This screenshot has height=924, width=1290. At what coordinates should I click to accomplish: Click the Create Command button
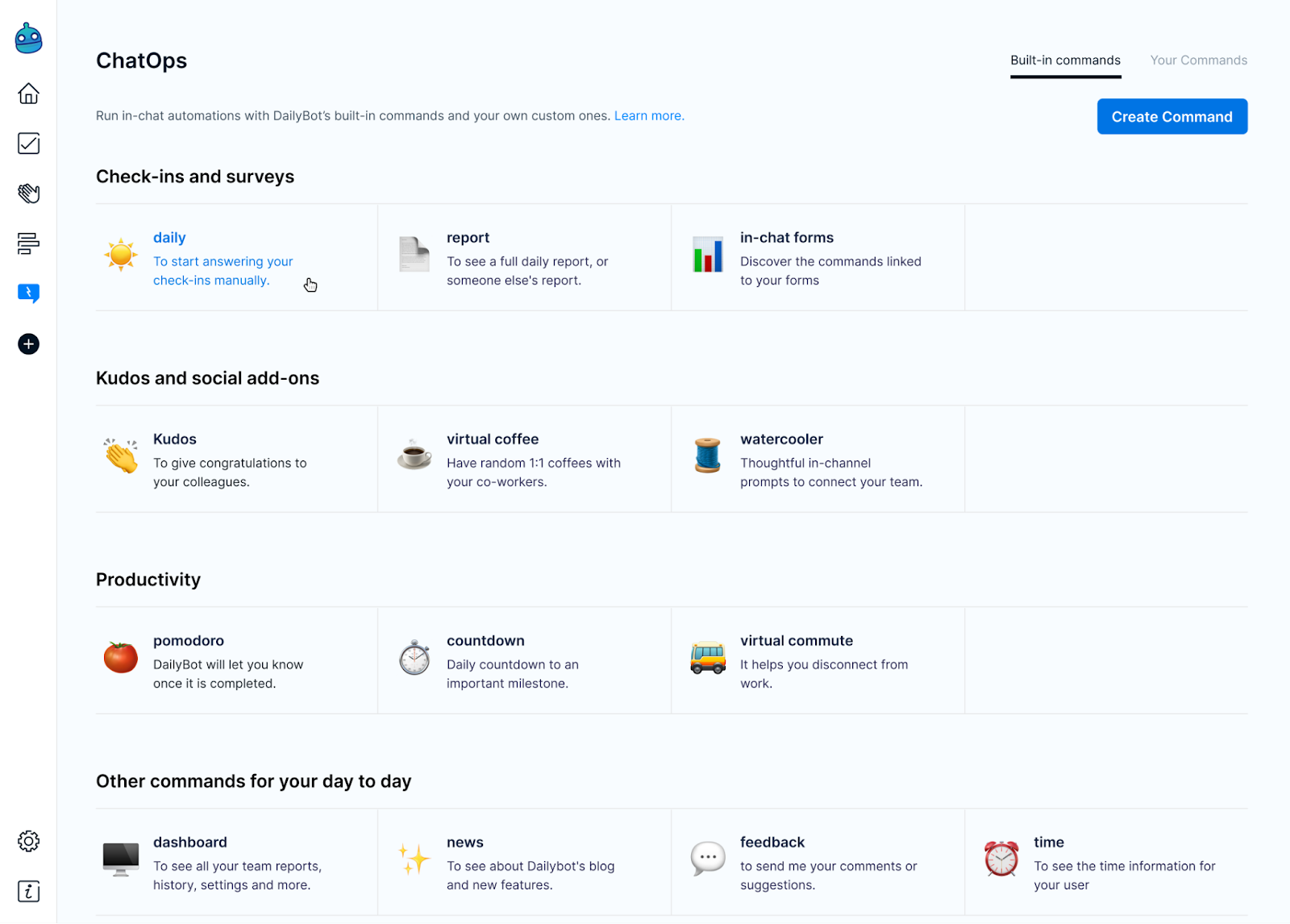point(1171,117)
